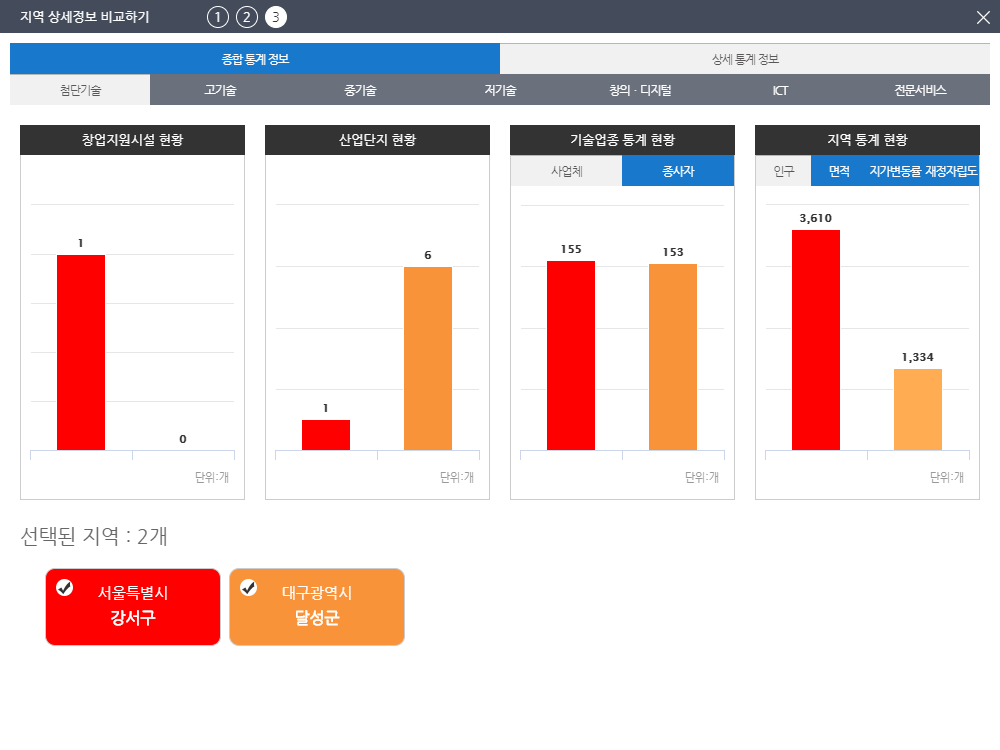
Task: Click the red 3,610 bar in regional chart
Action: tap(816, 340)
